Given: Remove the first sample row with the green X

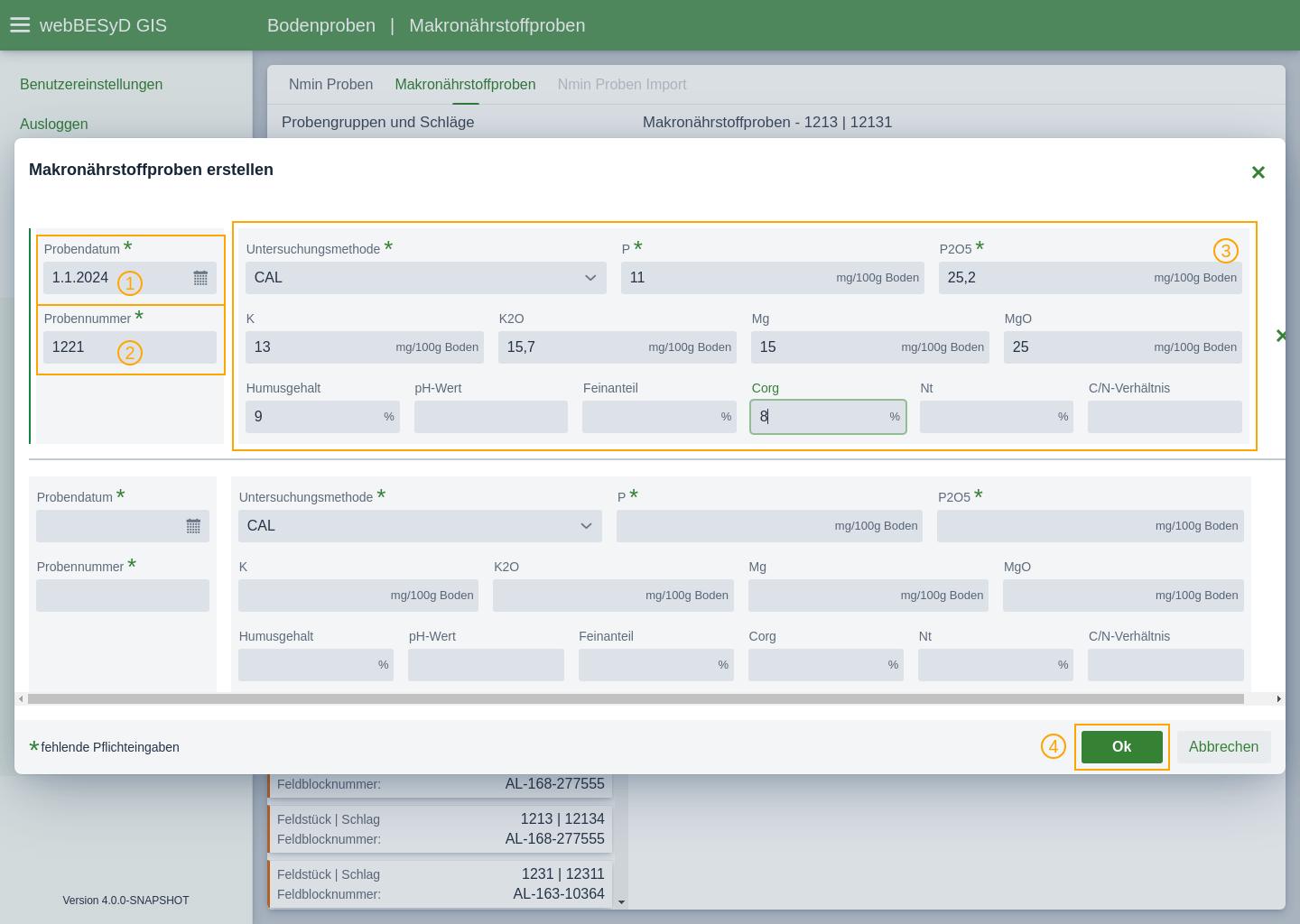Looking at the screenshot, I should tap(1281, 336).
